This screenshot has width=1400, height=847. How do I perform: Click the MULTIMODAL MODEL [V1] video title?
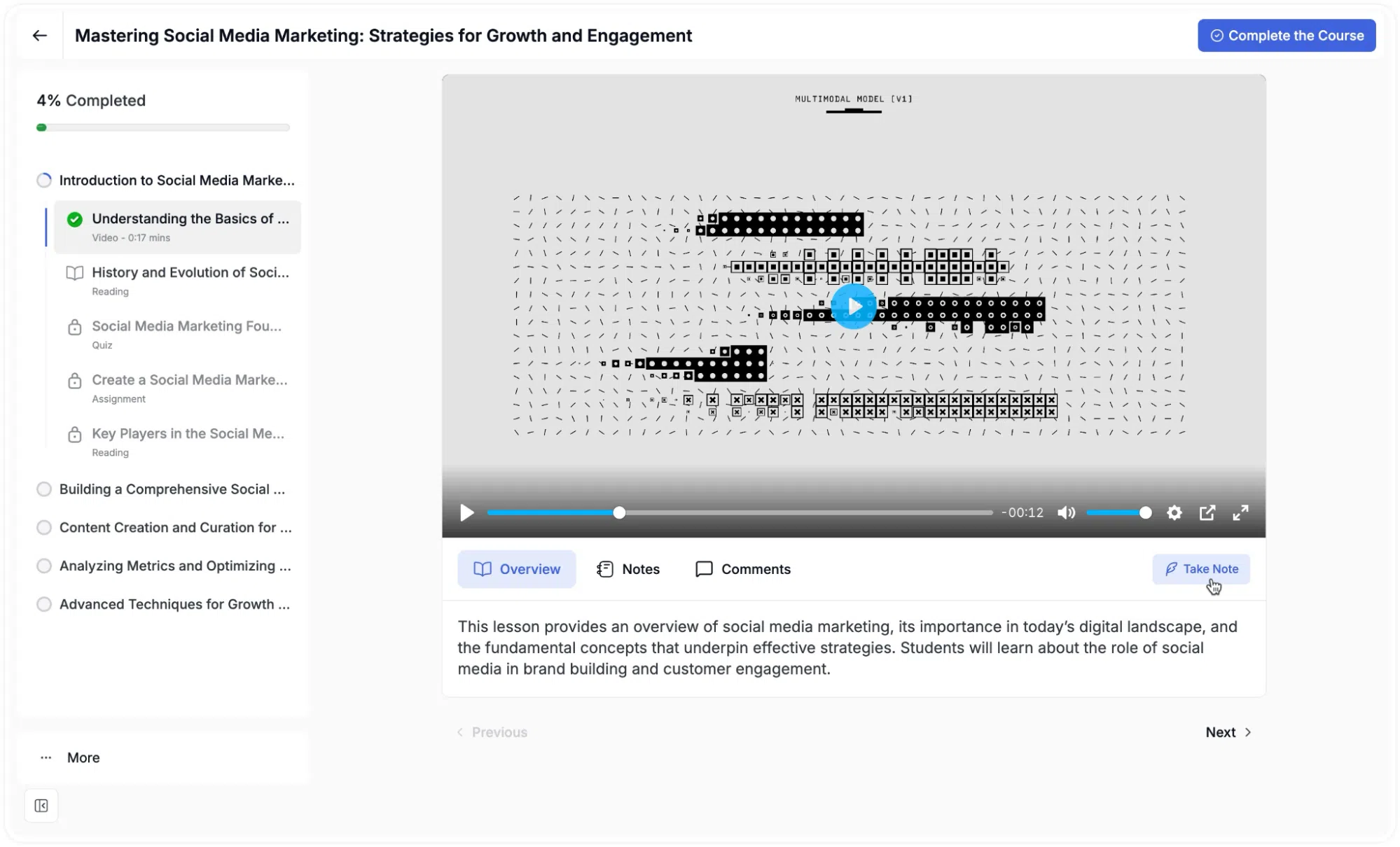[853, 99]
